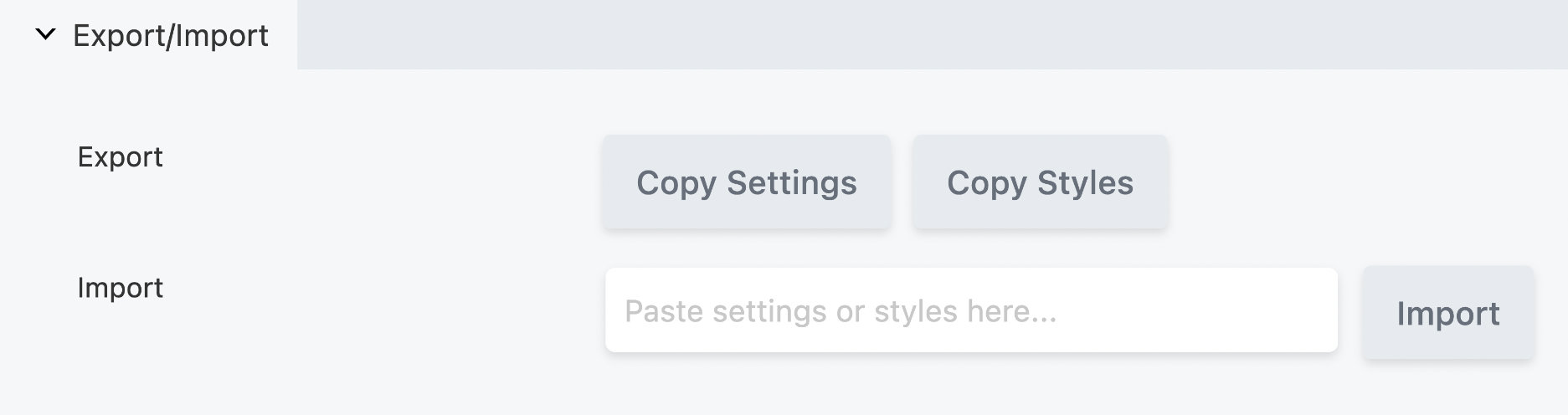Hide the Export/Import panel using its chevron
The image size is (1568, 415).
[x=45, y=35]
